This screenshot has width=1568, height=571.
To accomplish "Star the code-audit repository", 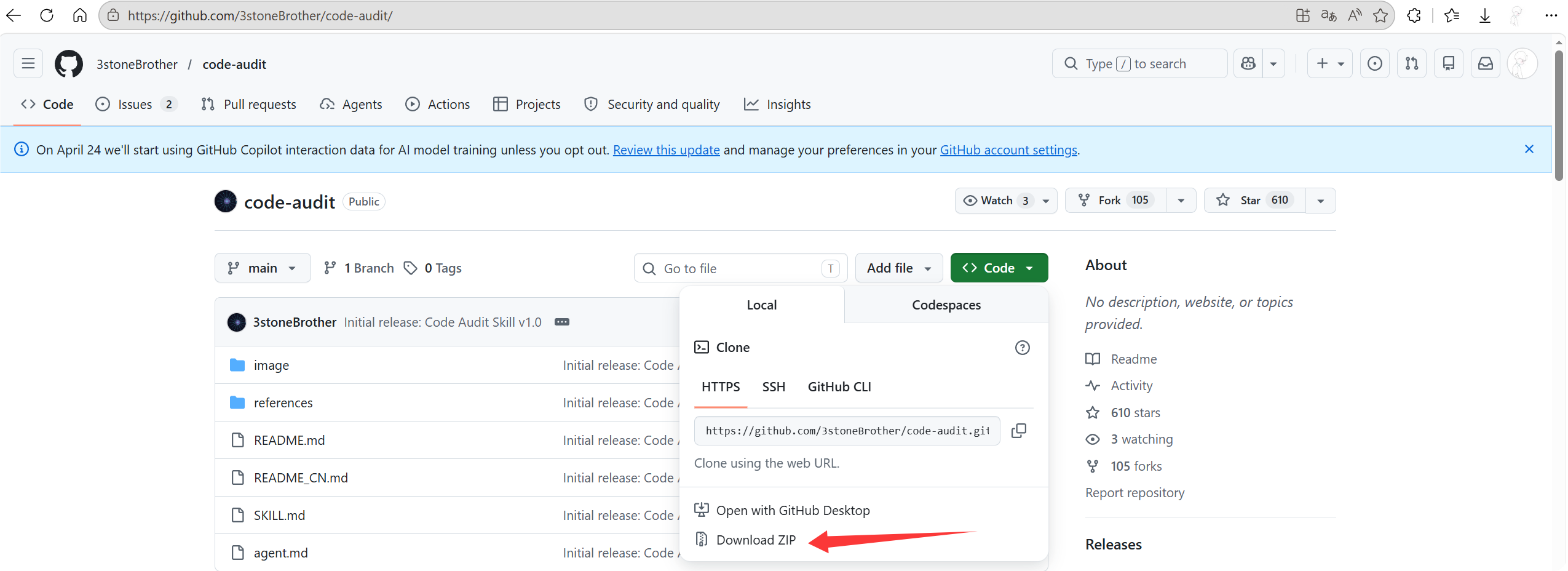I will 1255,201.
